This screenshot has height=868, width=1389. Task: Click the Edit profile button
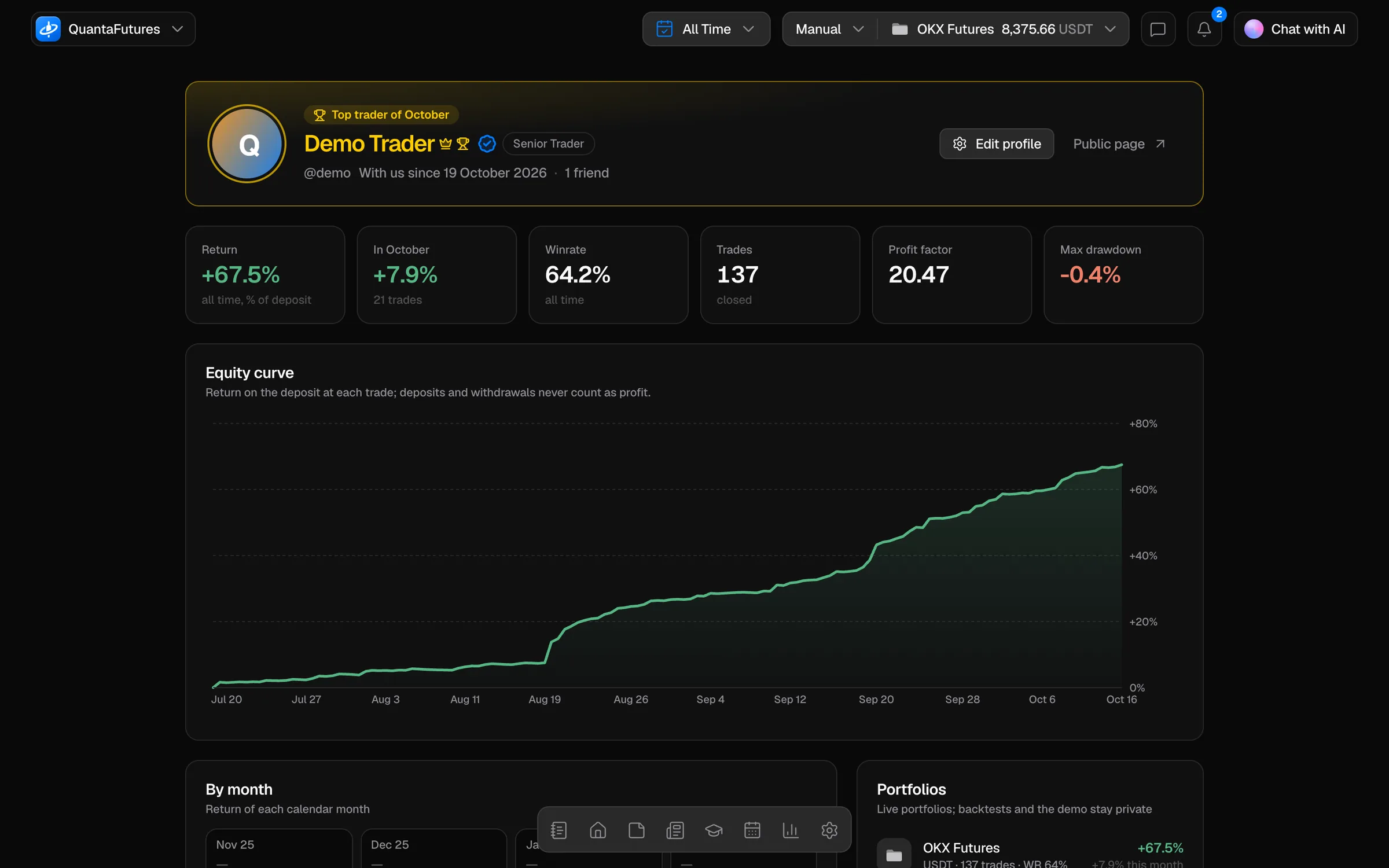tap(997, 144)
